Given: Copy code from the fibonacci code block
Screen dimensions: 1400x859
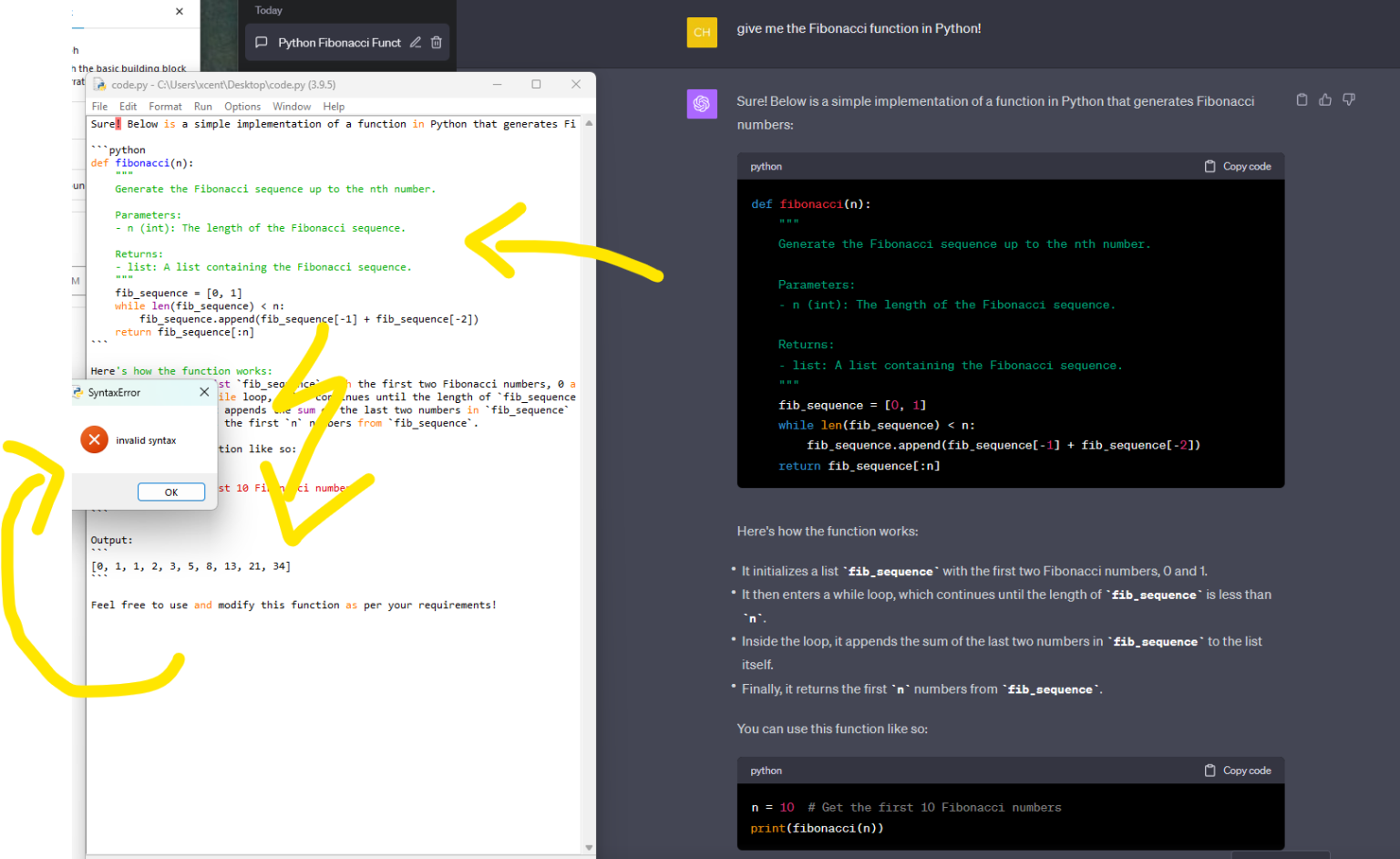Looking at the screenshot, I should [1238, 166].
